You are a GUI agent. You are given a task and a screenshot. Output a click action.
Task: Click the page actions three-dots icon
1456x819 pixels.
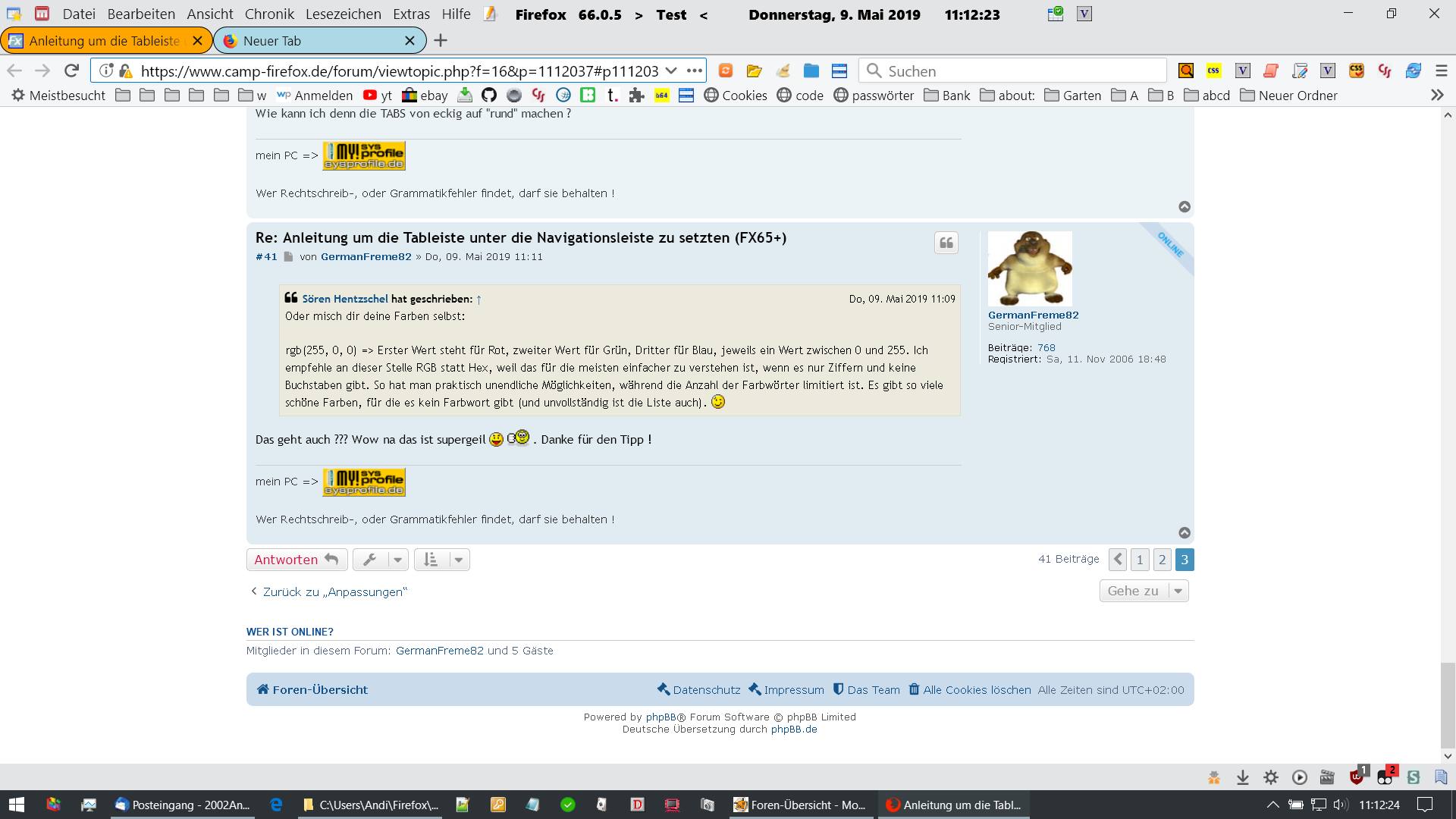click(694, 71)
